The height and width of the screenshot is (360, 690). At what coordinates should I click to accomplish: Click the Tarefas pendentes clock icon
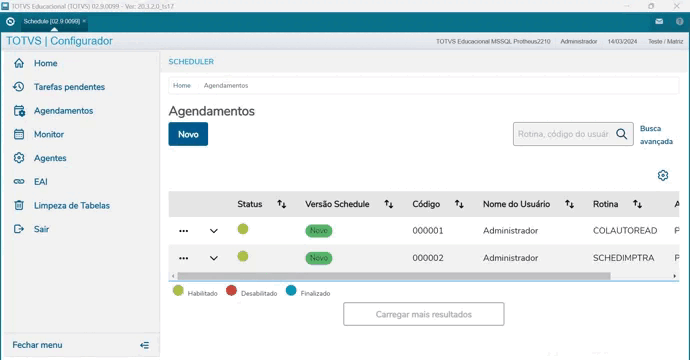tap(19, 87)
